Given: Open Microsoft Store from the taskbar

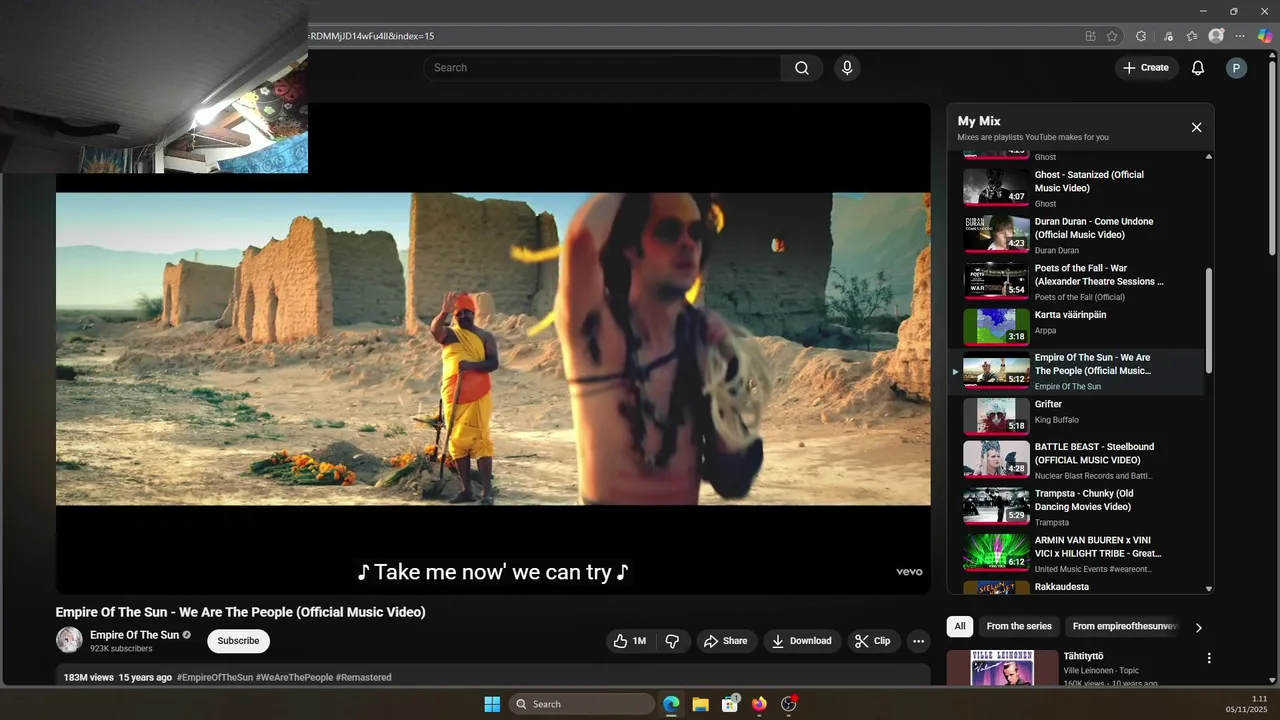Looking at the screenshot, I should [730, 704].
